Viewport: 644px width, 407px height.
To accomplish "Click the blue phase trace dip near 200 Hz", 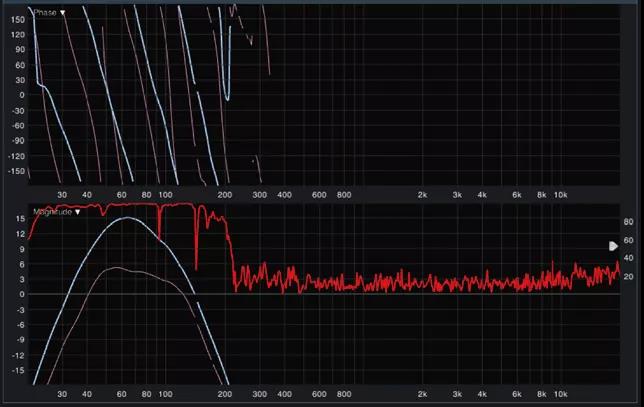I will [x=227, y=99].
